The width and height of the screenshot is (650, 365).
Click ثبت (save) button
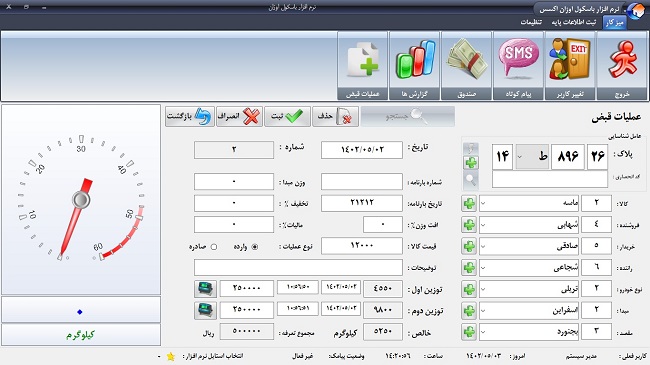pyautogui.click(x=287, y=117)
